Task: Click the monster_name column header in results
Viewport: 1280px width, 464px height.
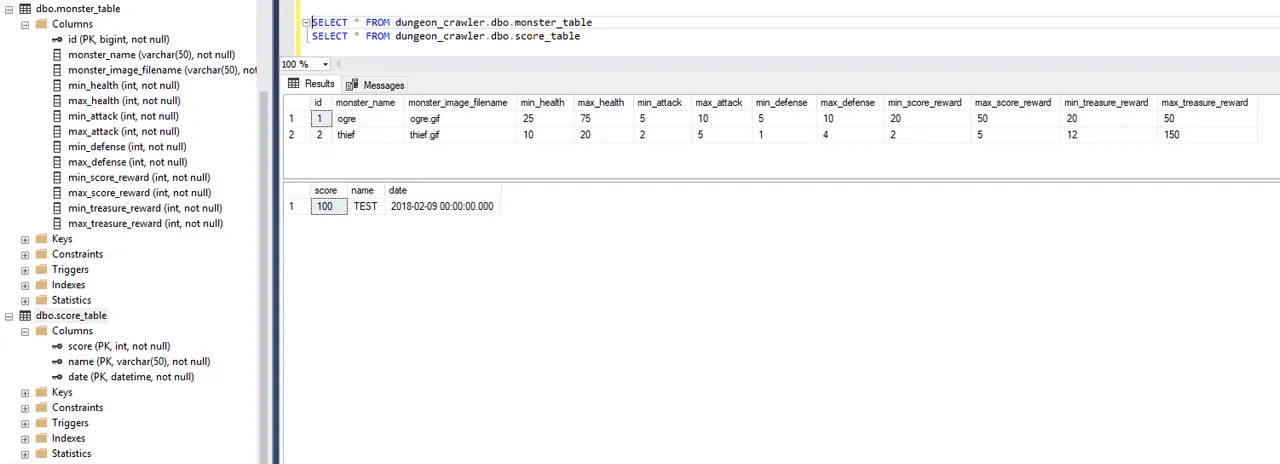Action: [x=368, y=103]
